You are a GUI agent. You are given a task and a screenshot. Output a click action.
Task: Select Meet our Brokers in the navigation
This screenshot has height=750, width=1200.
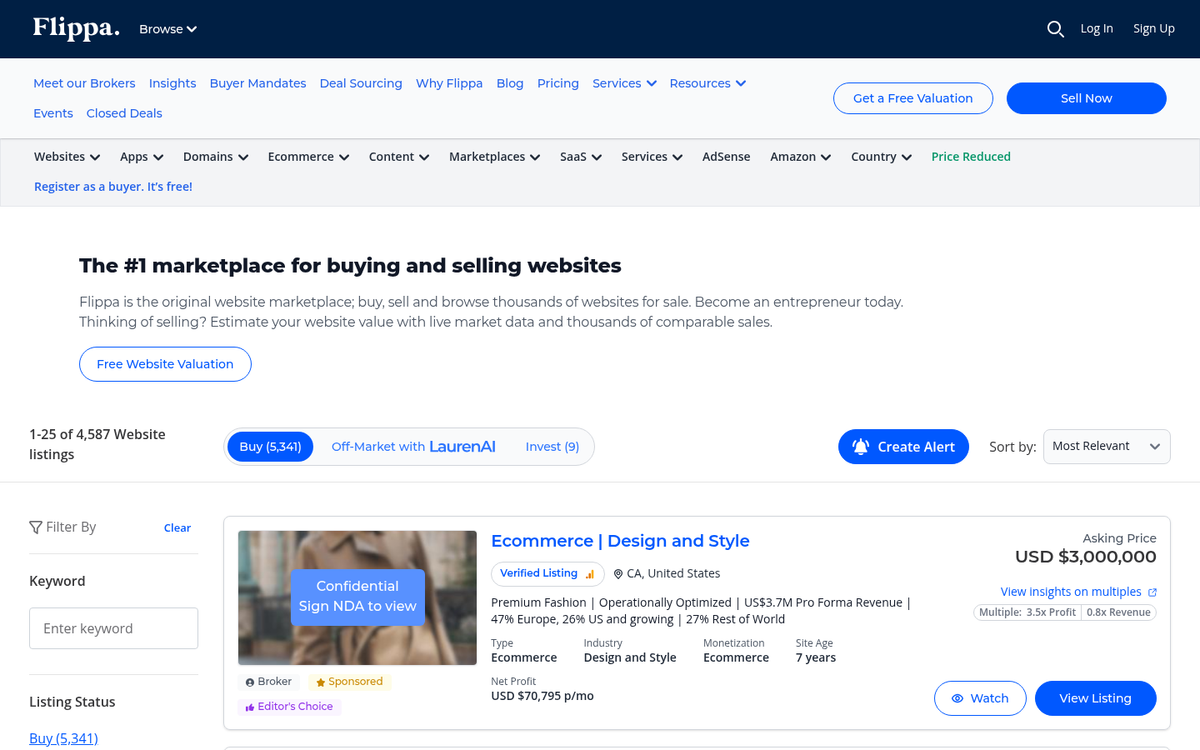(84, 83)
